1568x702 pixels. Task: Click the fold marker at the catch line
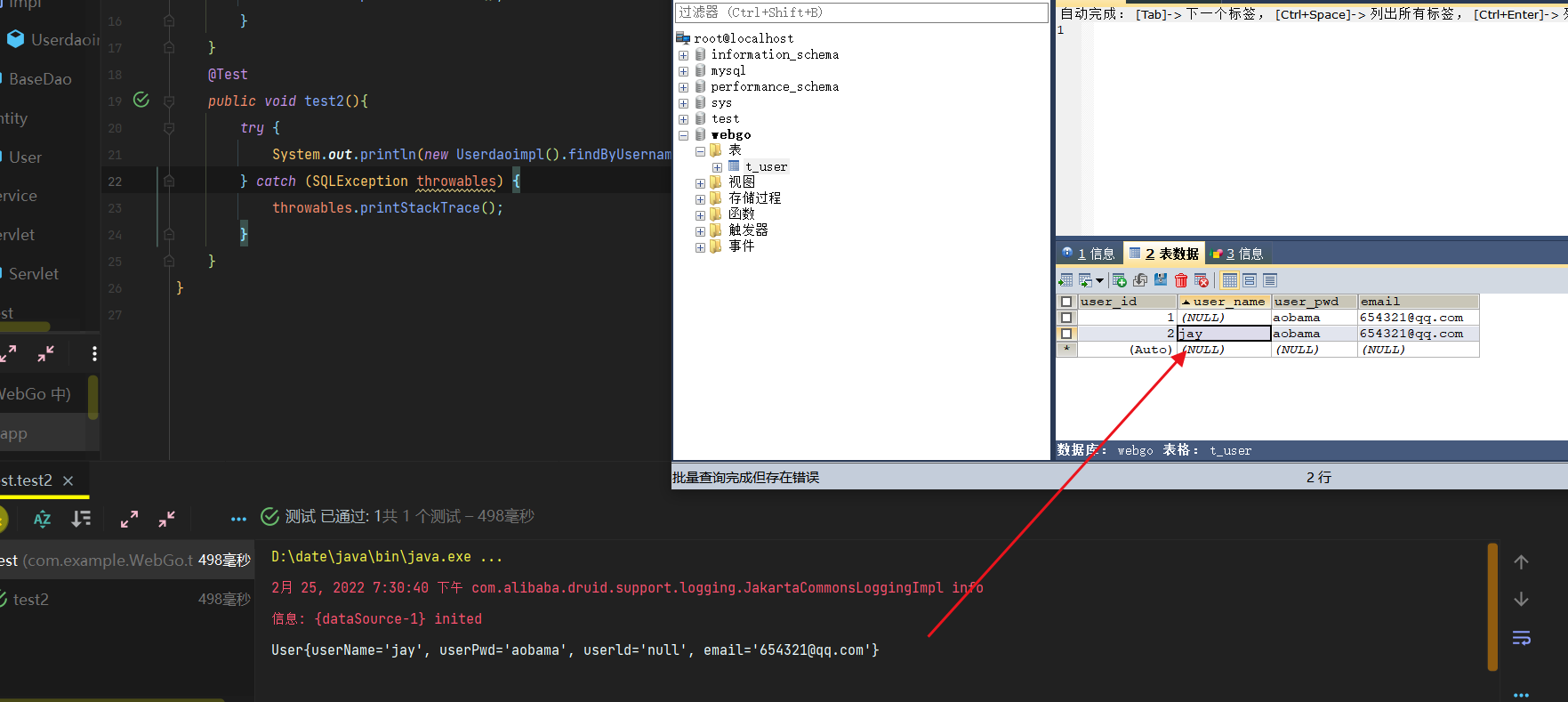pyautogui.click(x=169, y=181)
